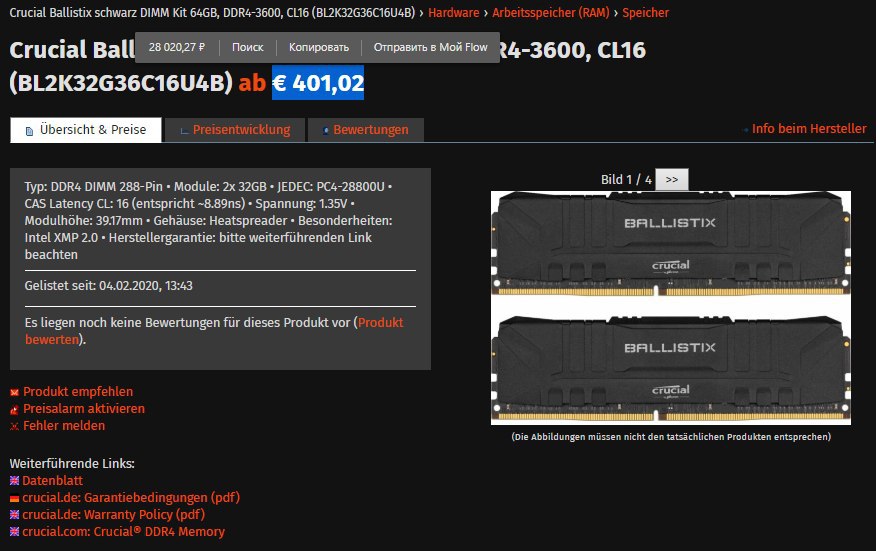
Task: Open crucial.com Crucial DDR4 Memory link
Action: point(123,531)
